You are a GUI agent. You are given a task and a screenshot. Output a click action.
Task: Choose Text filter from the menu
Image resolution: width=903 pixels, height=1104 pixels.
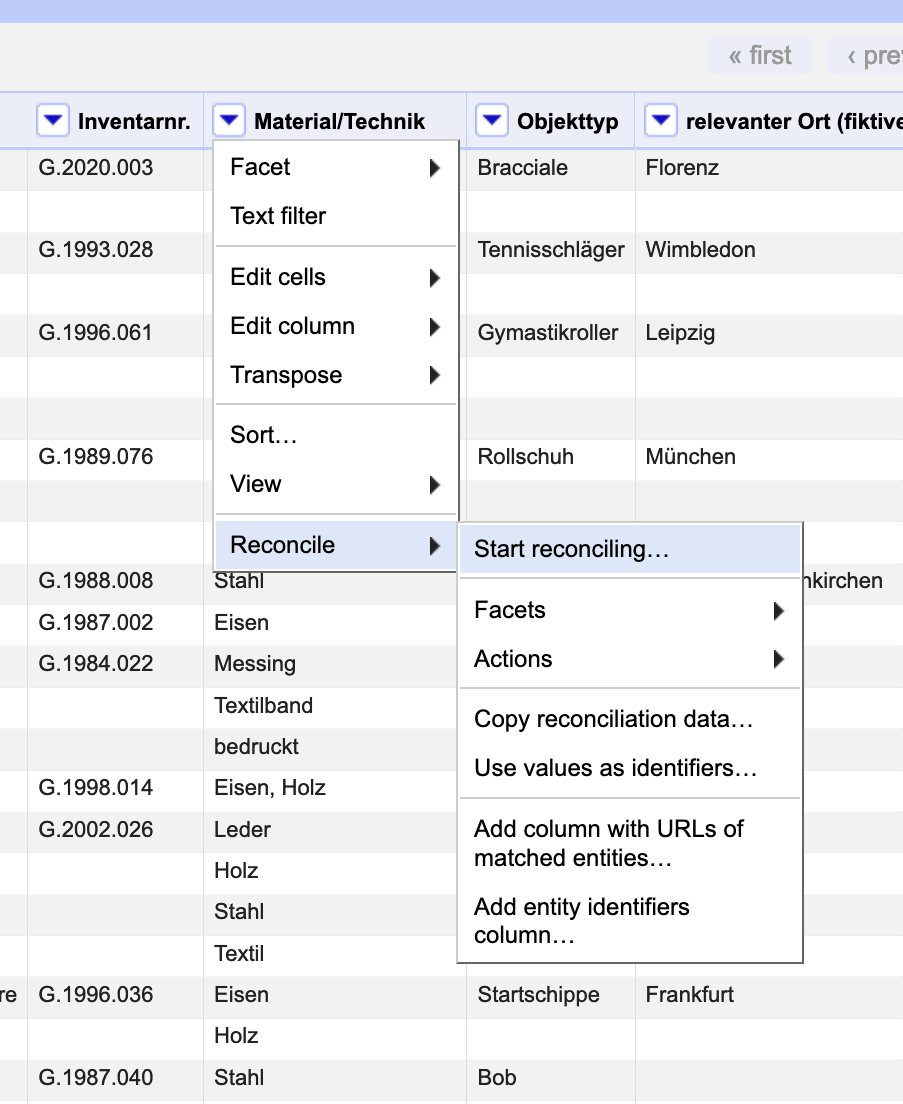[x=278, y=216]
